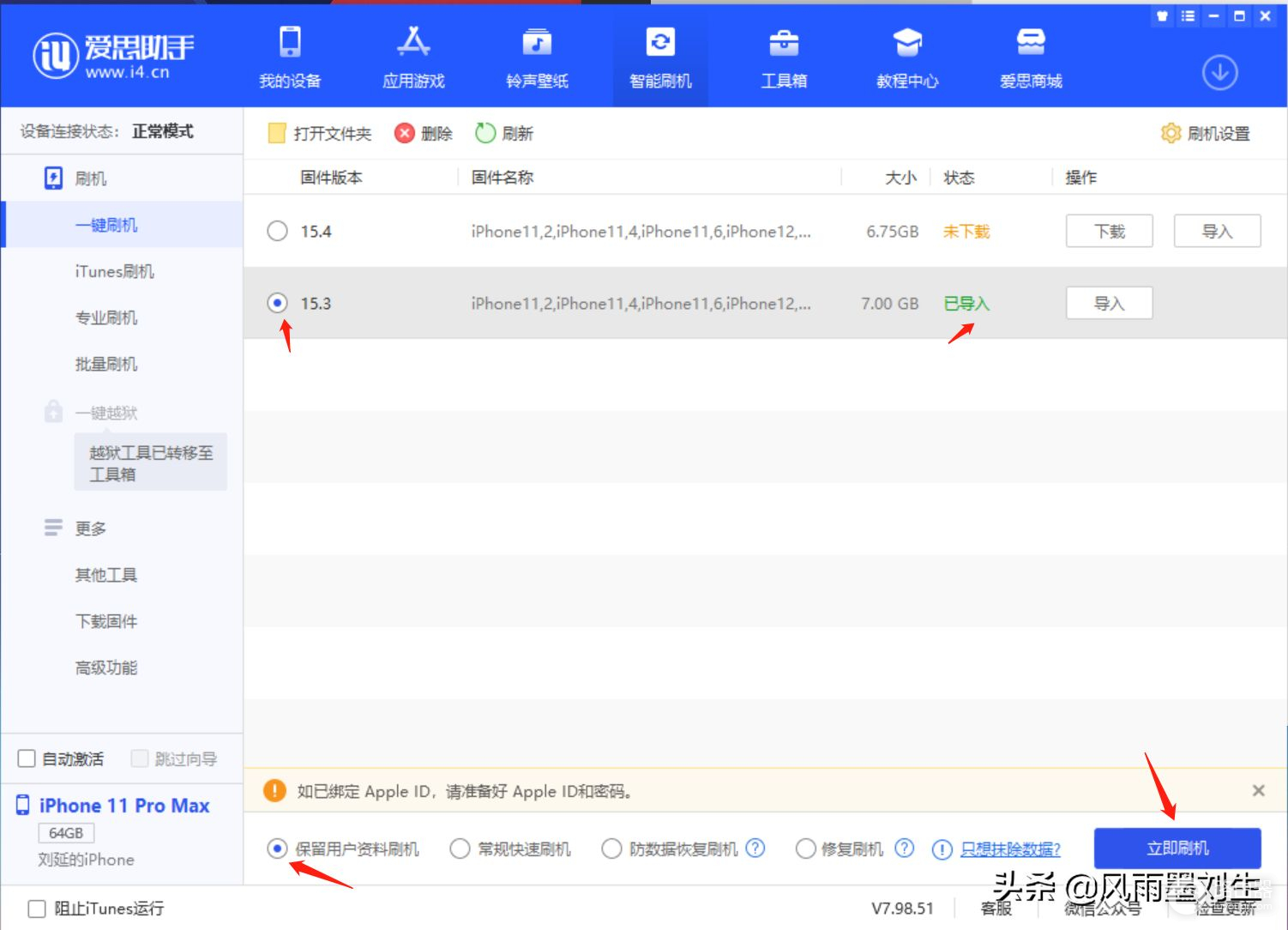
Task: Open the 应用游戏 app store icon
Action: point(413,42)
